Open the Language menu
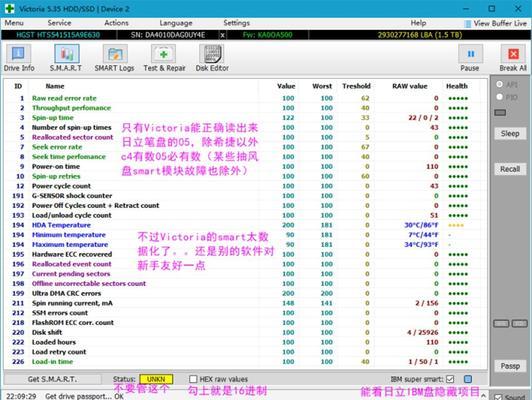Screen dimensions: 532x400 coord(176,23)
